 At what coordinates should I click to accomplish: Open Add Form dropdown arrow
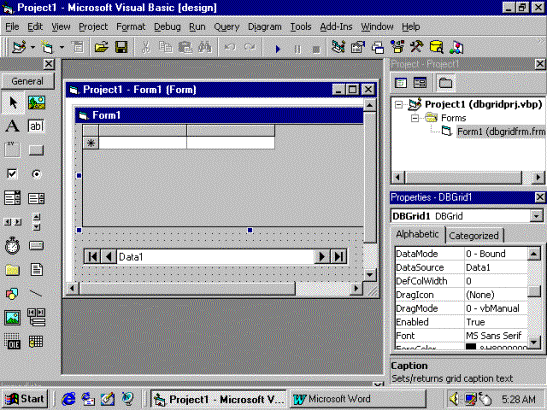click(x=61, y=47)
